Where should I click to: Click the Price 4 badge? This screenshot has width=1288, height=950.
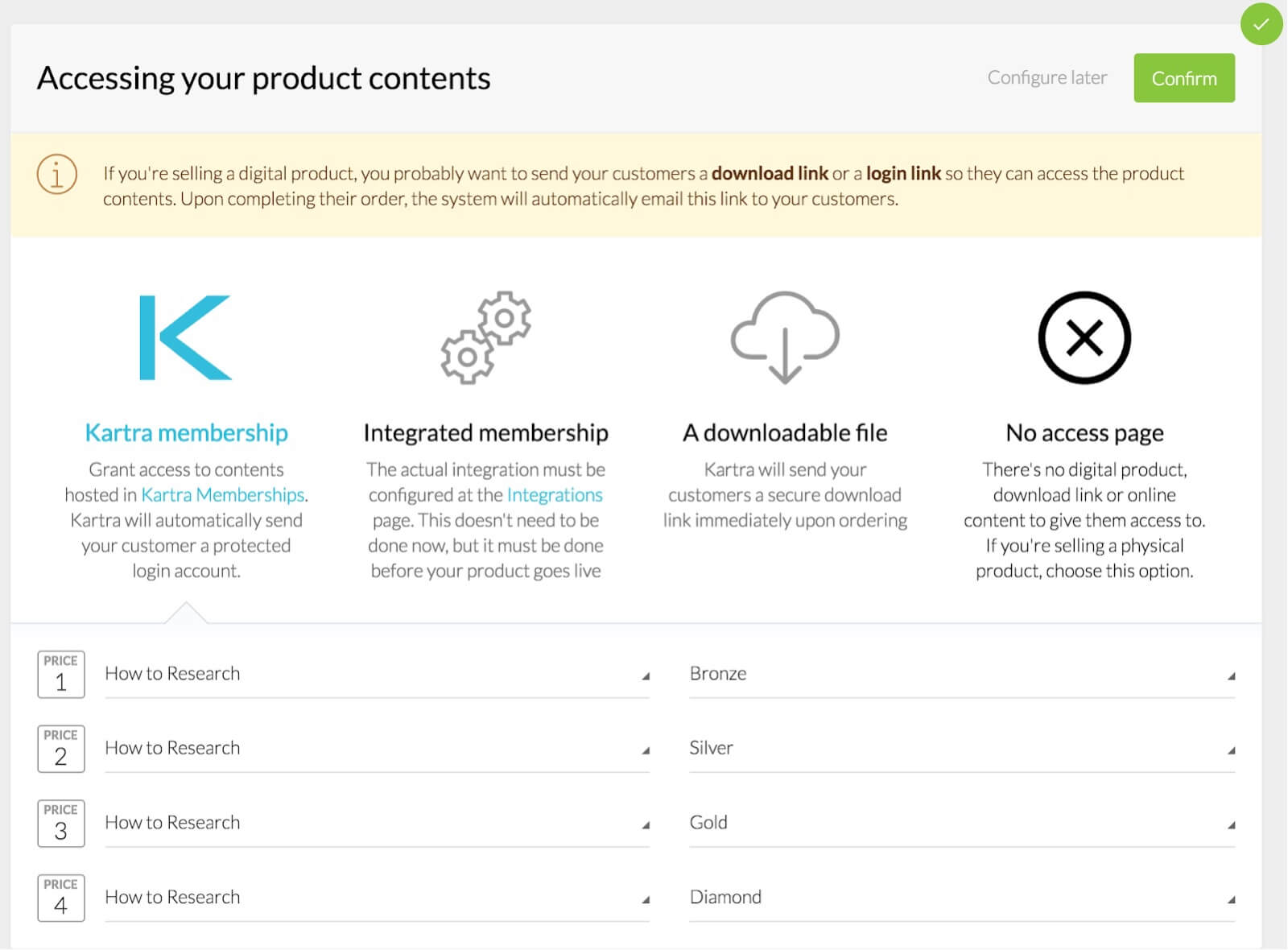click(61, 898)
